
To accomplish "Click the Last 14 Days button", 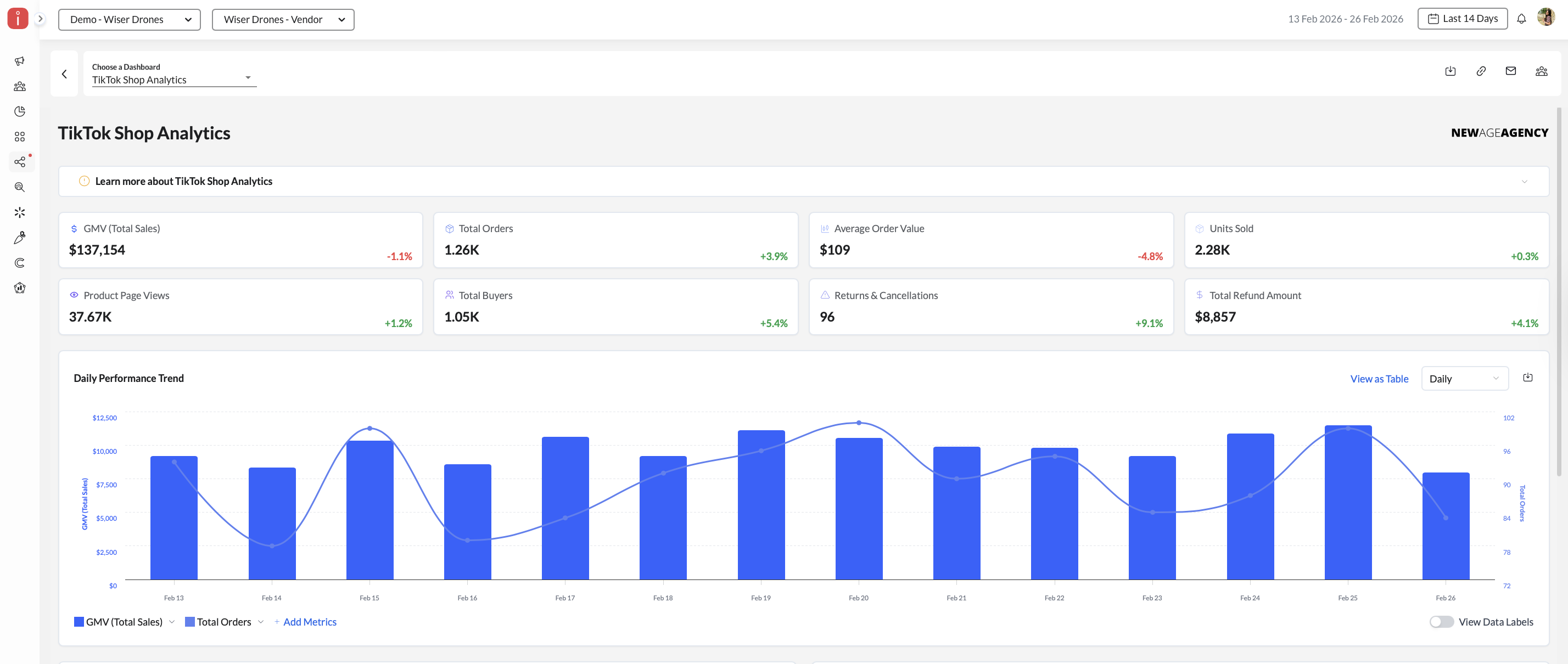I will (1462, 19).
